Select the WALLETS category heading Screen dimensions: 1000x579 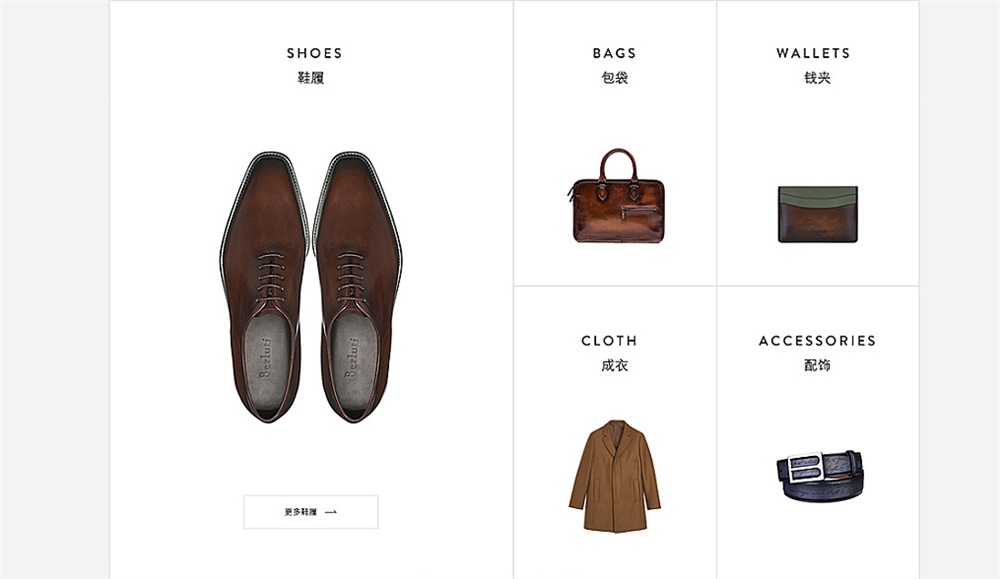[813, 53]
